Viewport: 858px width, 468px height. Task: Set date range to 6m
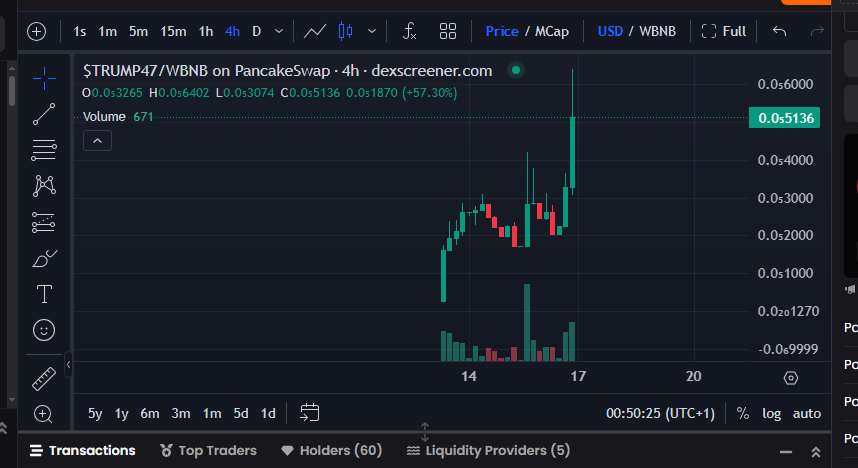pos(149,413)
